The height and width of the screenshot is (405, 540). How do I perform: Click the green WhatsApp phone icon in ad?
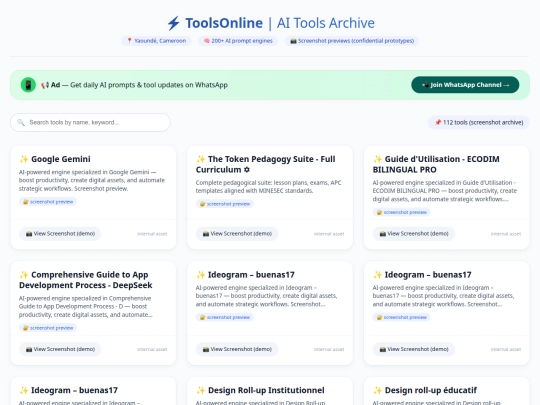click(x=28, y=85)
